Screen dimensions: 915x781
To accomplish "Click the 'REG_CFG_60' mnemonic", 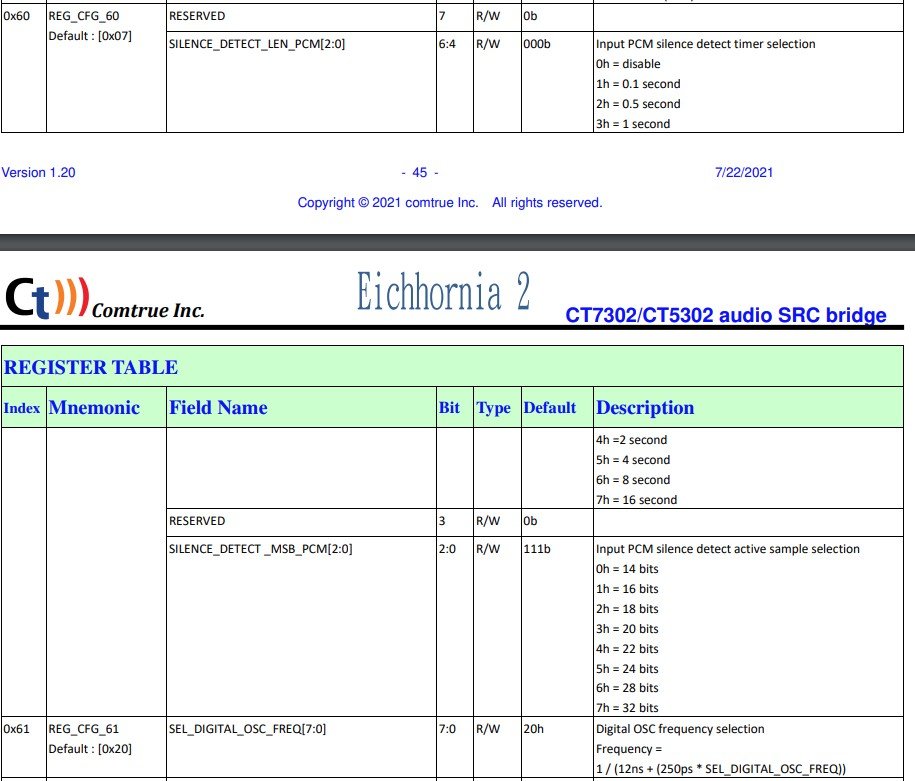I will pos(83,16).
